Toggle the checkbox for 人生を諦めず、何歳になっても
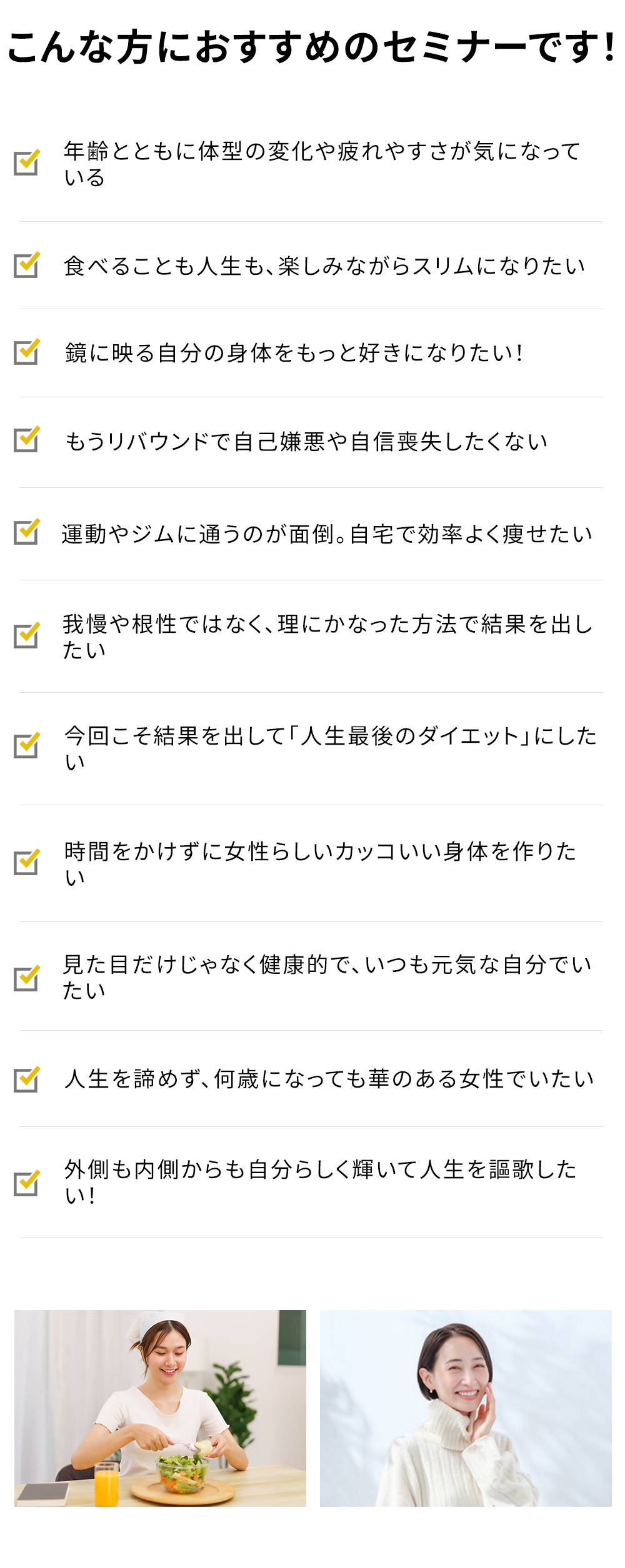This screenshot has width=625, height=1568. click(27, 1079)
